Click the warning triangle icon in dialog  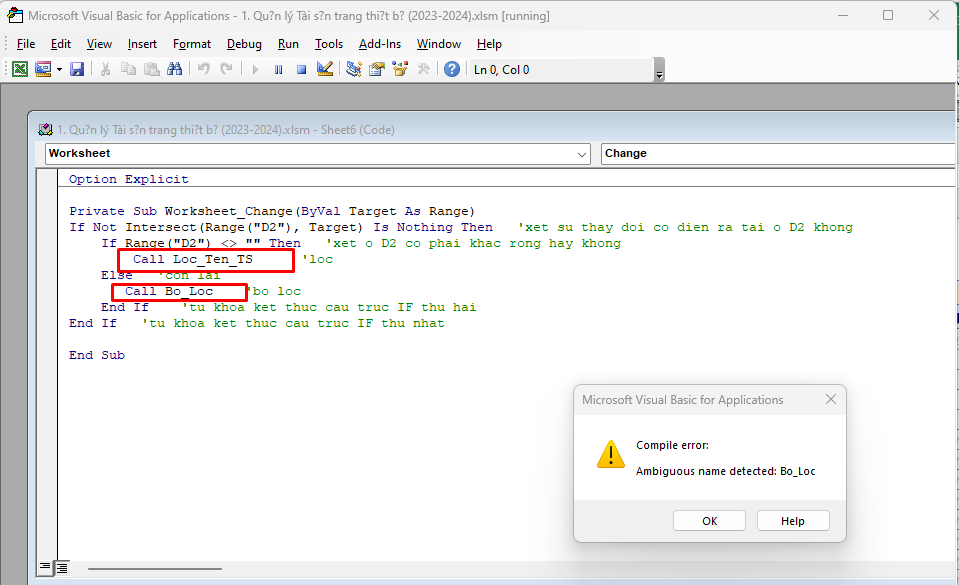[610, 455]
